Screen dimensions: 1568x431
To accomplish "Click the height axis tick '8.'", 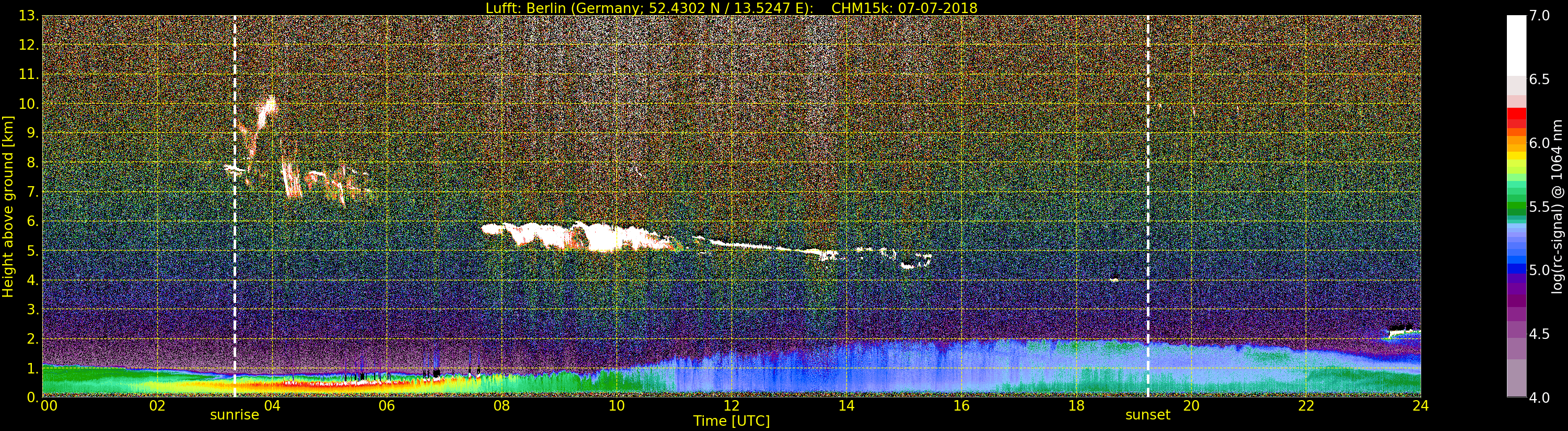I will (32, 163).
